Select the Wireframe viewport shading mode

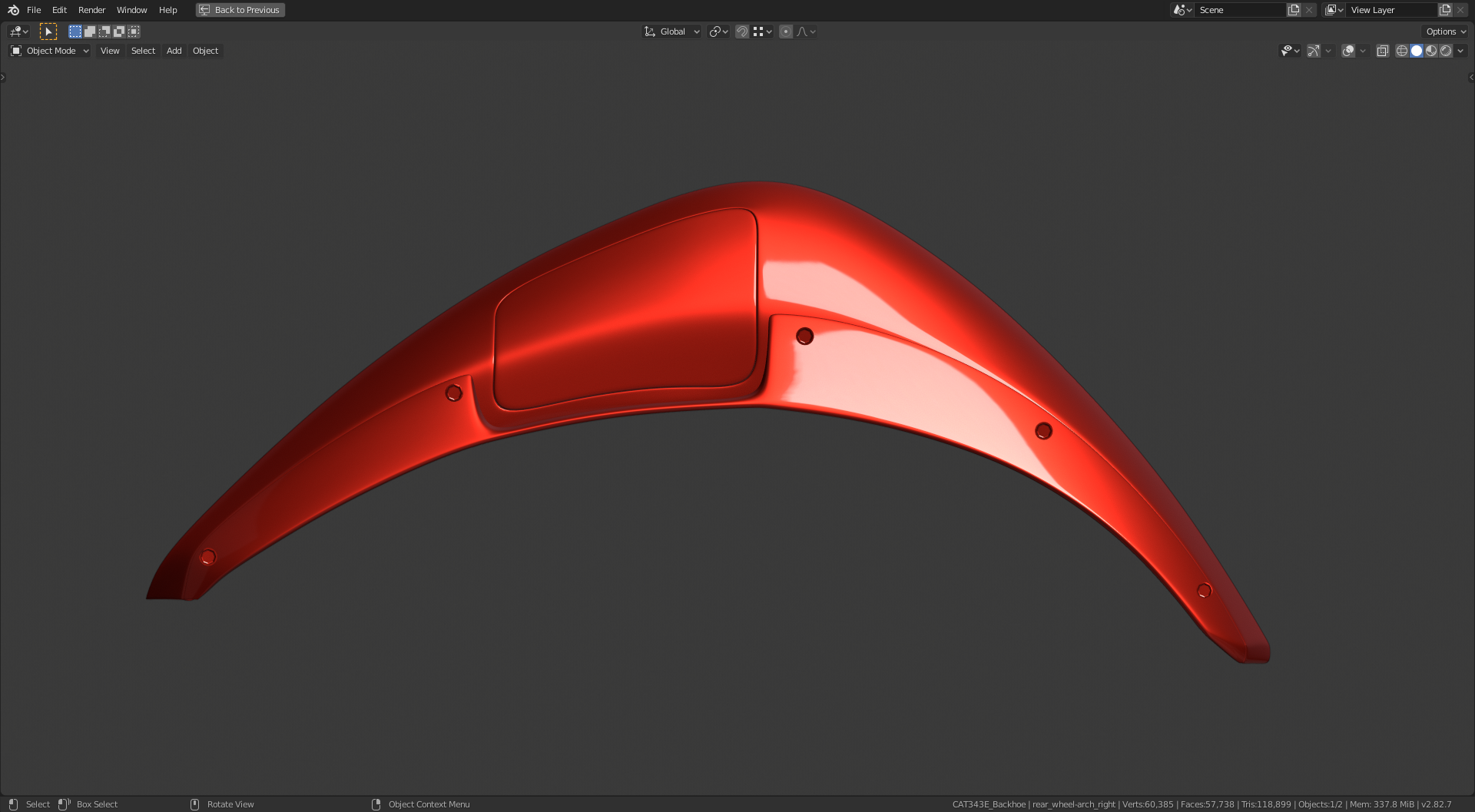(x=1402, y=51)
